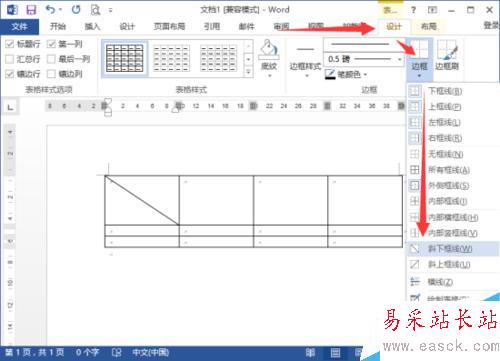Choose 内部横框线(H) inside horizontal border
The image size is (500, 361).
click(x=453, y=217)
